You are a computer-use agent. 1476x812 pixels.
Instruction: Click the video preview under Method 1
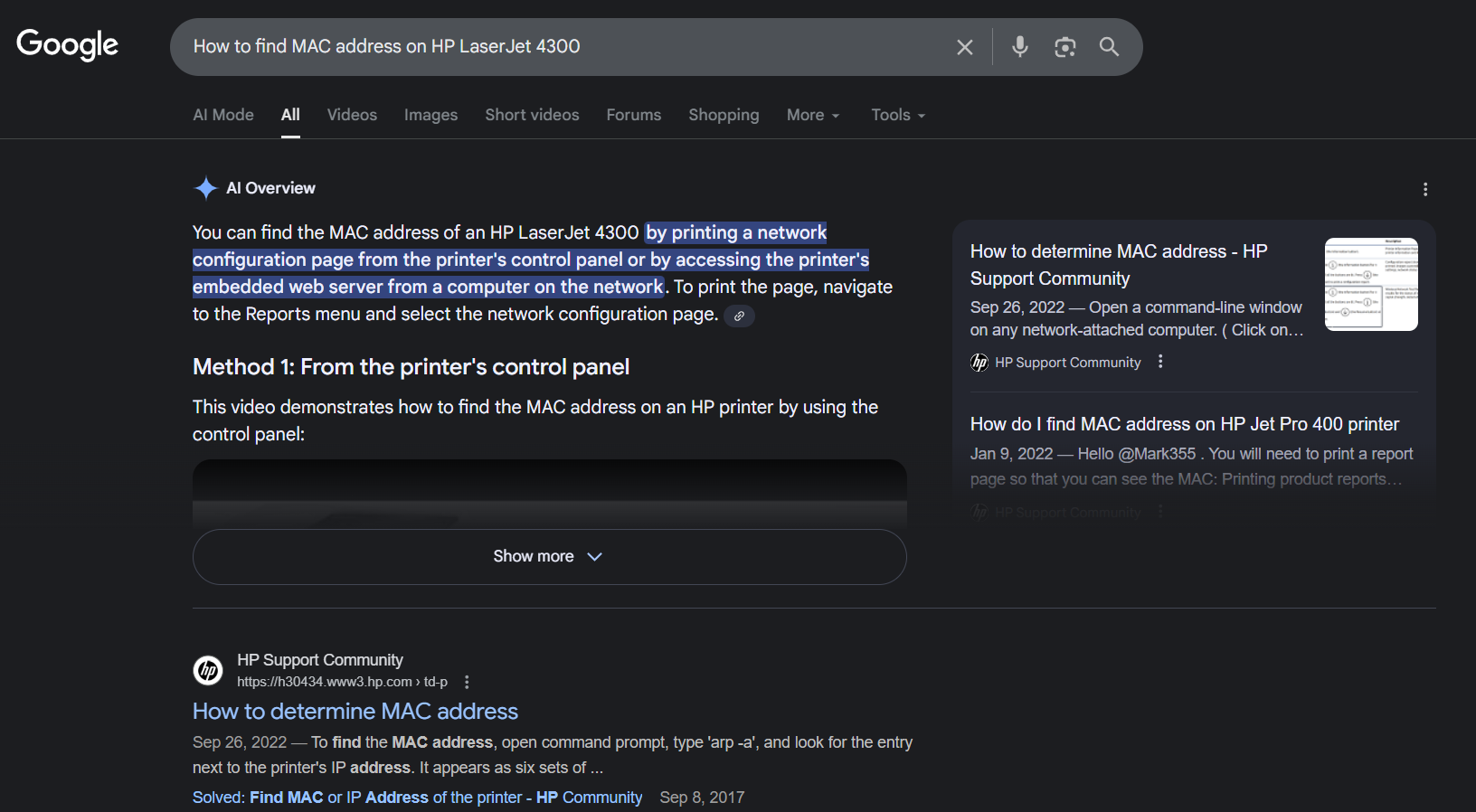click(549, 494)
